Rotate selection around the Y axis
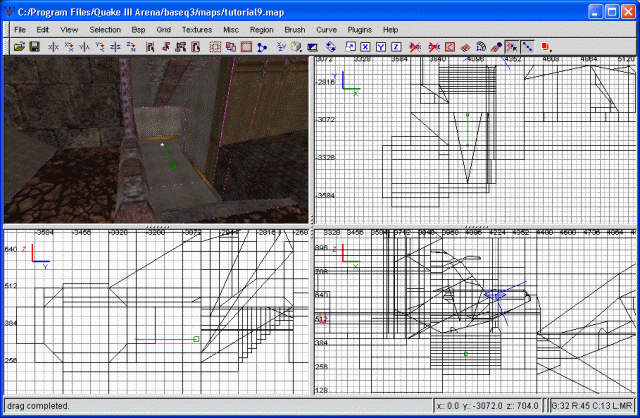The image size is (640, 418). point(100,47)
